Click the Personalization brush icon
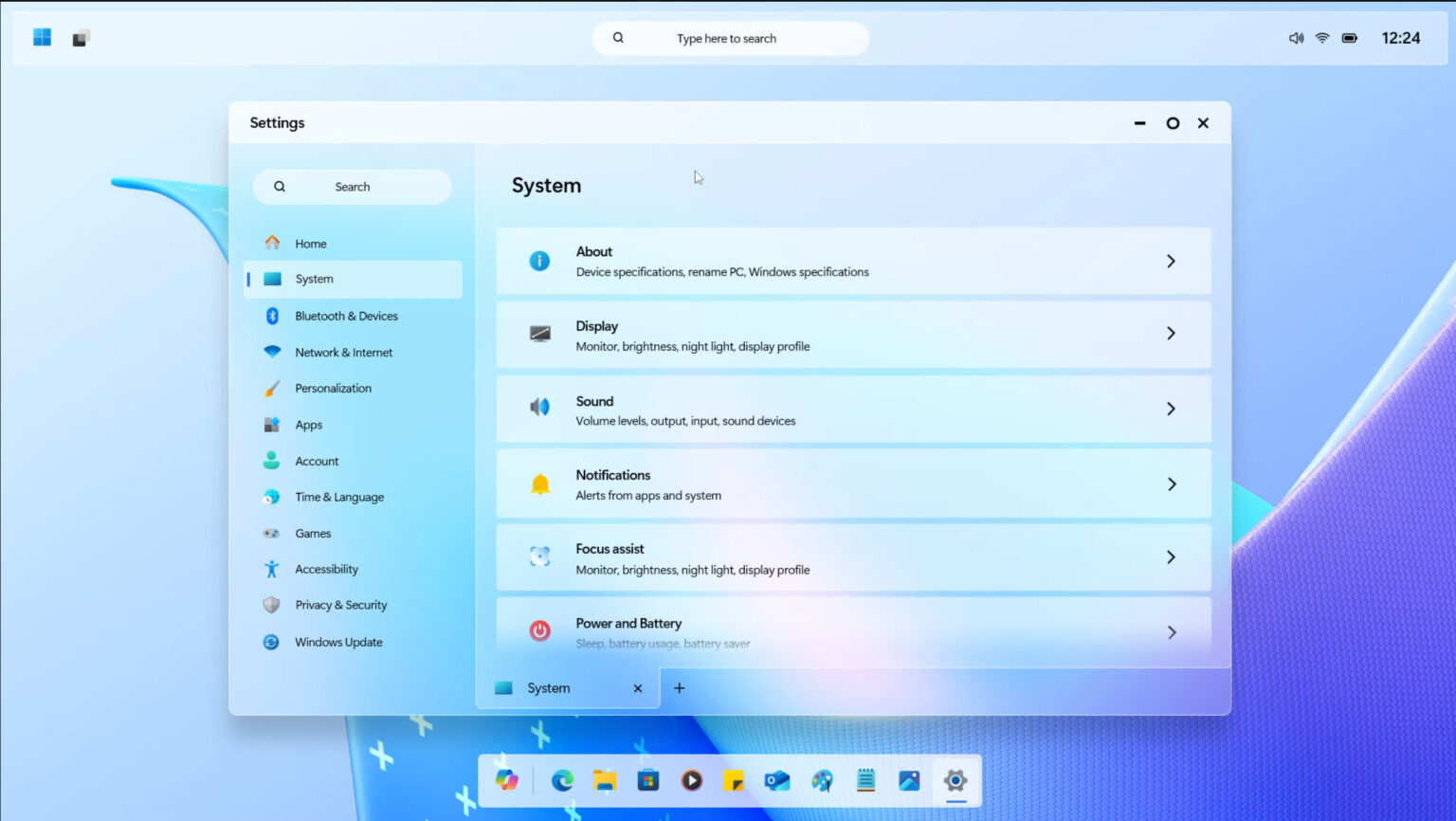1456x821 pixels. point(272,388)
